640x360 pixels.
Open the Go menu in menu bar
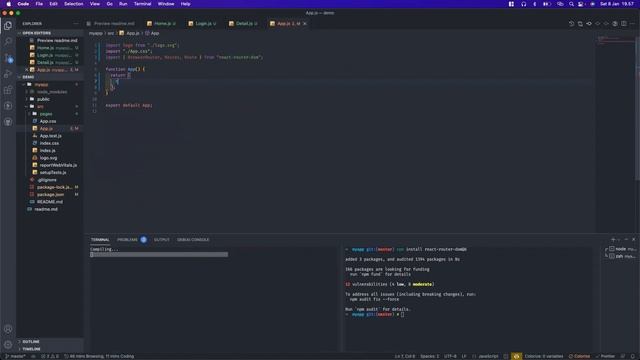(109, 4)
